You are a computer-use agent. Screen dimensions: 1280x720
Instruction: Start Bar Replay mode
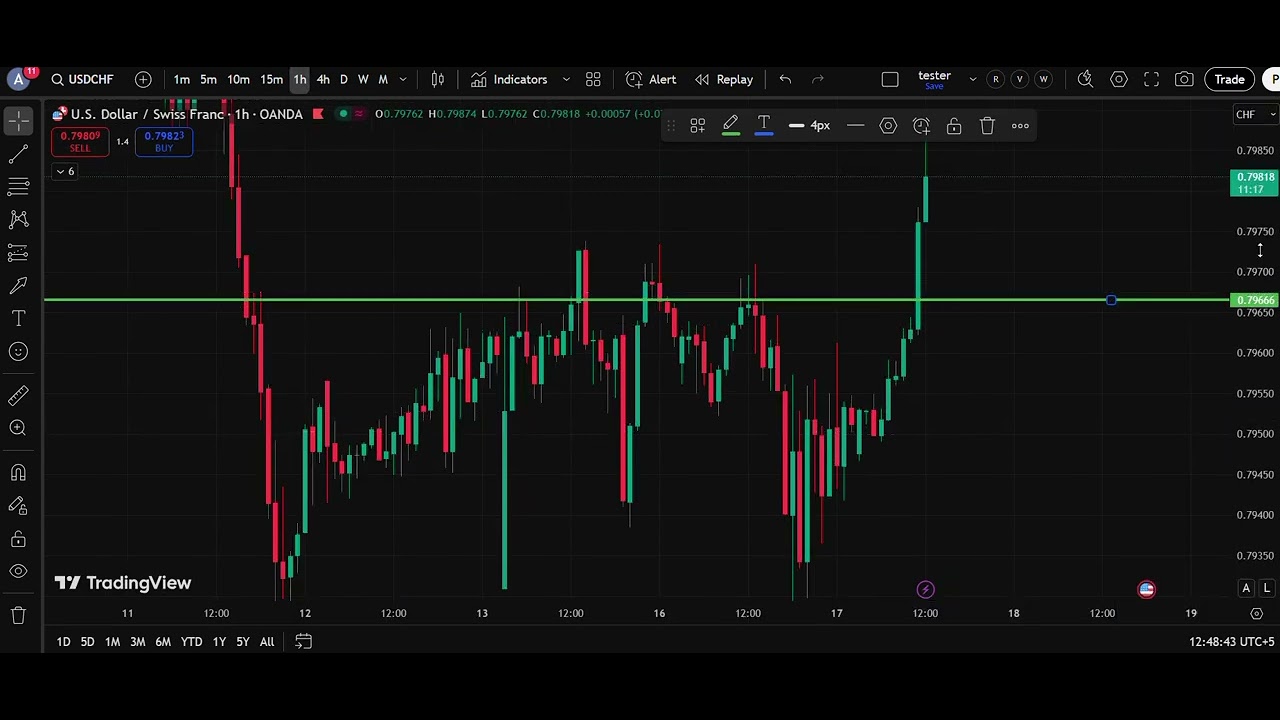pos(724,80)
